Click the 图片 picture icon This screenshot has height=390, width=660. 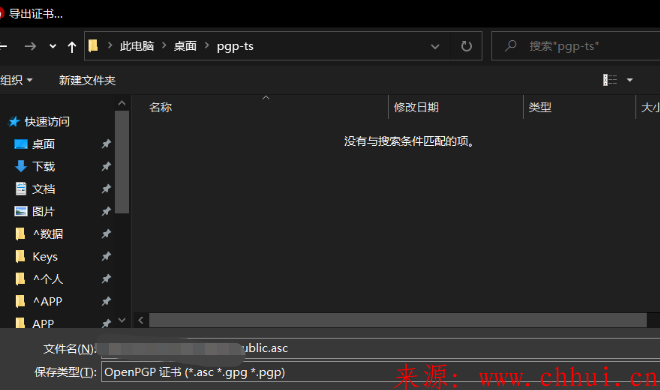[x=21, y=211]
